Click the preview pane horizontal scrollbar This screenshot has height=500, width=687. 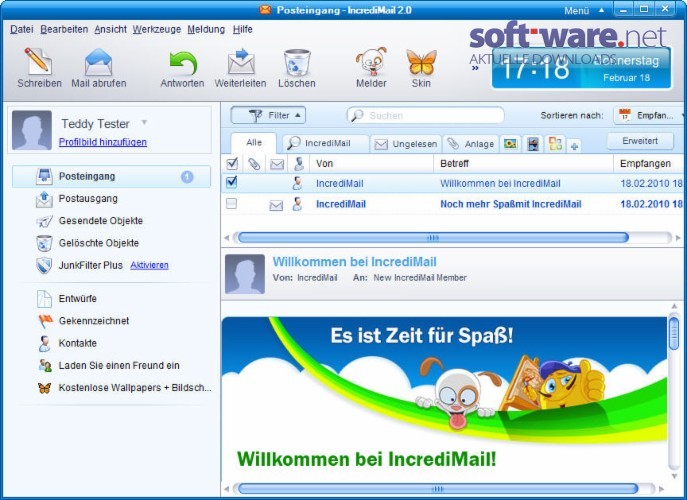point(437,489)
